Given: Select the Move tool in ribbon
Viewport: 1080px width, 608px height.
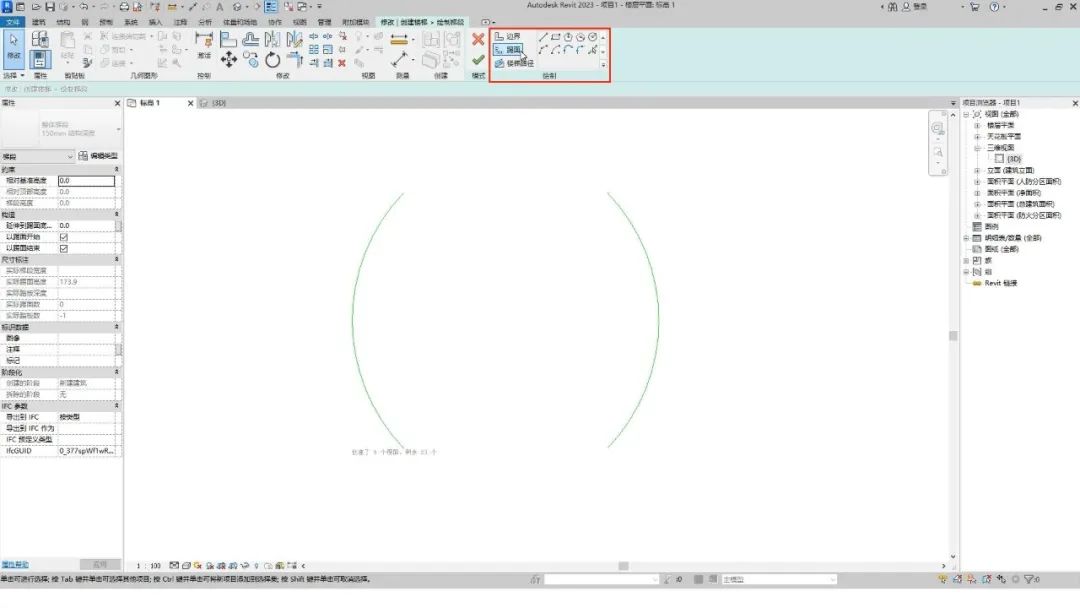Looking at the screenshot, I should 229,60.
